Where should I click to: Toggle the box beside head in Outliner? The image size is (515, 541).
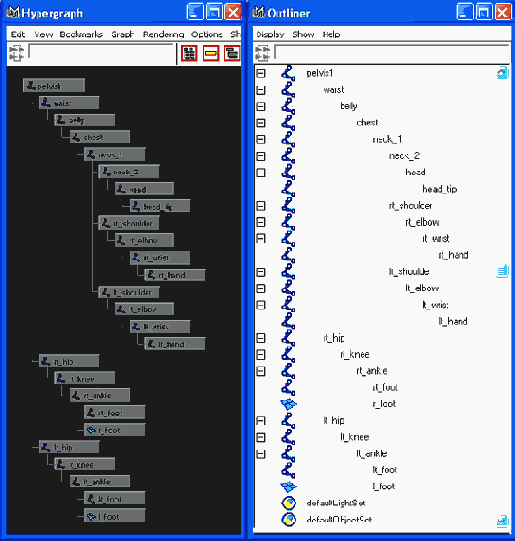coord(261,173)
